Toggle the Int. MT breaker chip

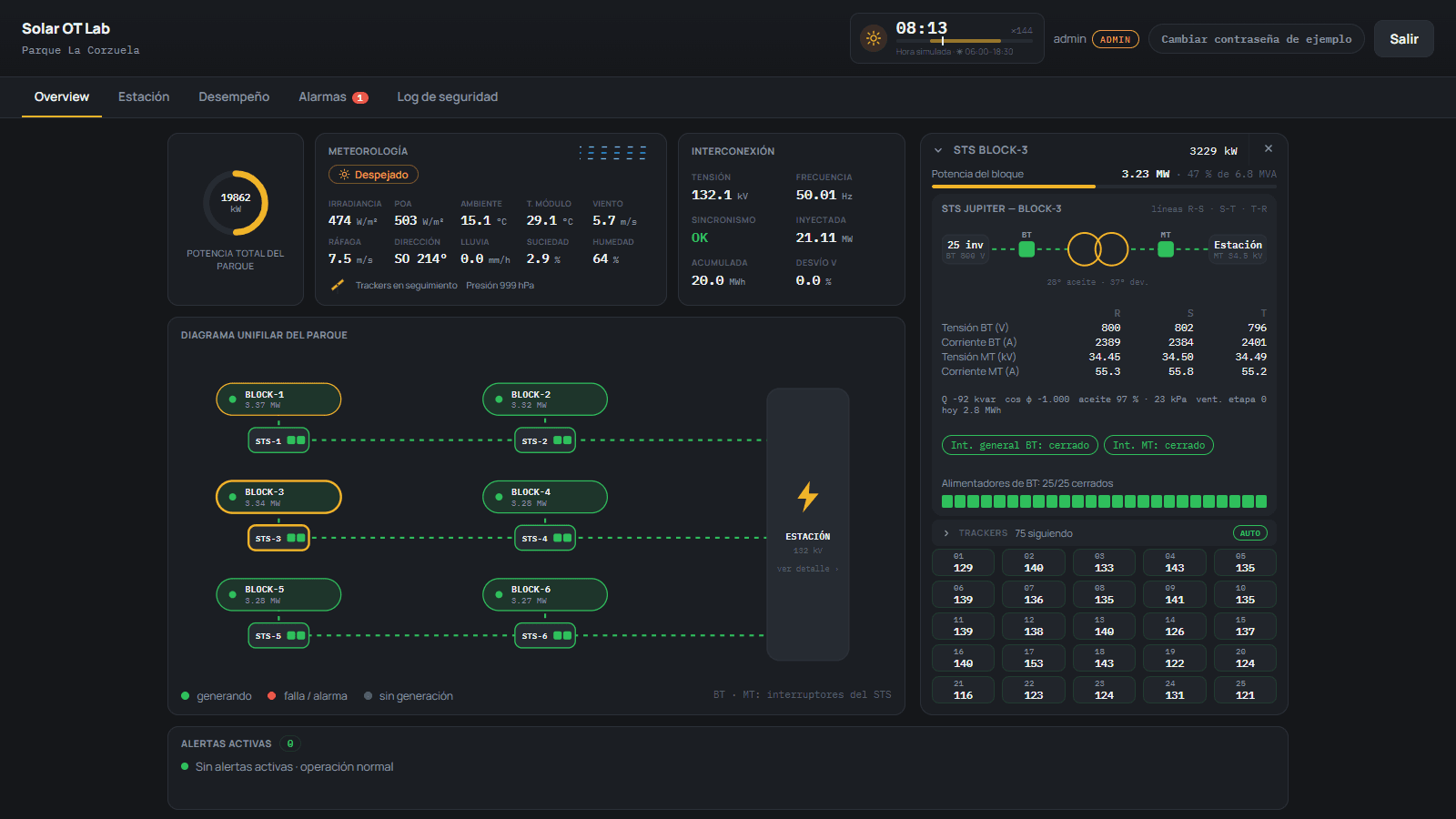[x=1158, y=445]
